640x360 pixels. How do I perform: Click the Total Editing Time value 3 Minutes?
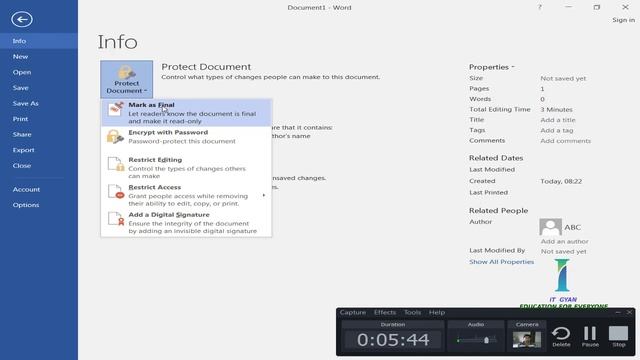(556, 109)
